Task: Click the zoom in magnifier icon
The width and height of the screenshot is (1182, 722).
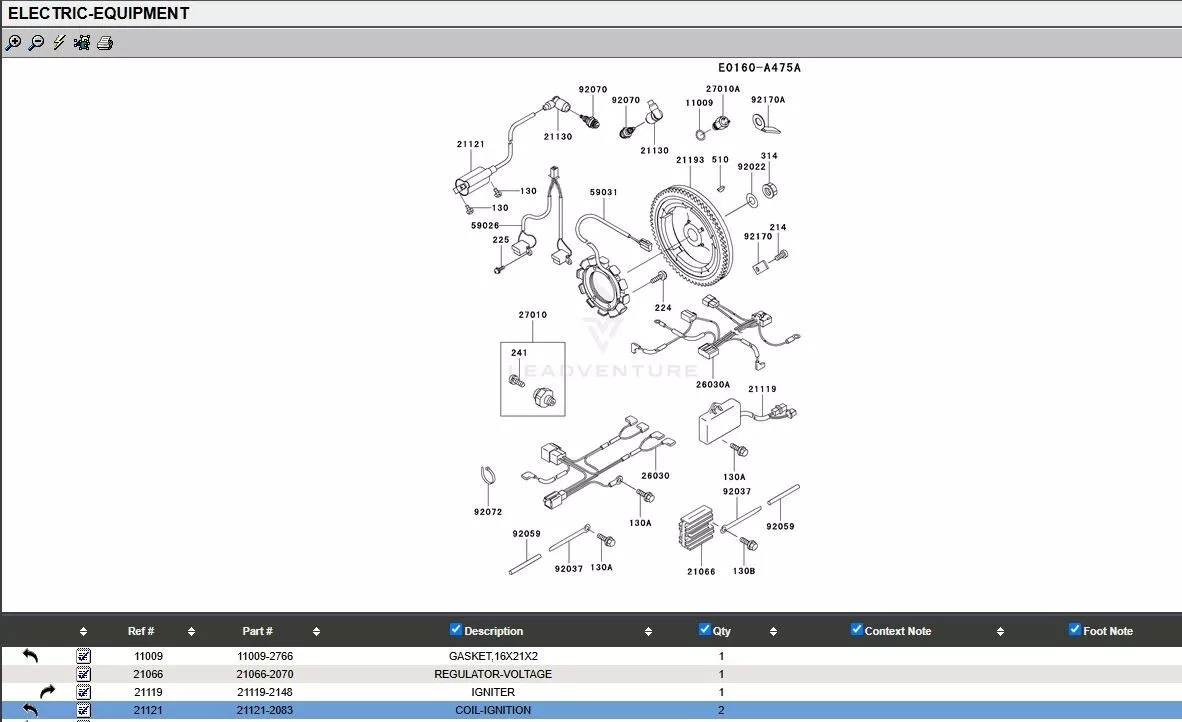Action: (x=13, y=43)
